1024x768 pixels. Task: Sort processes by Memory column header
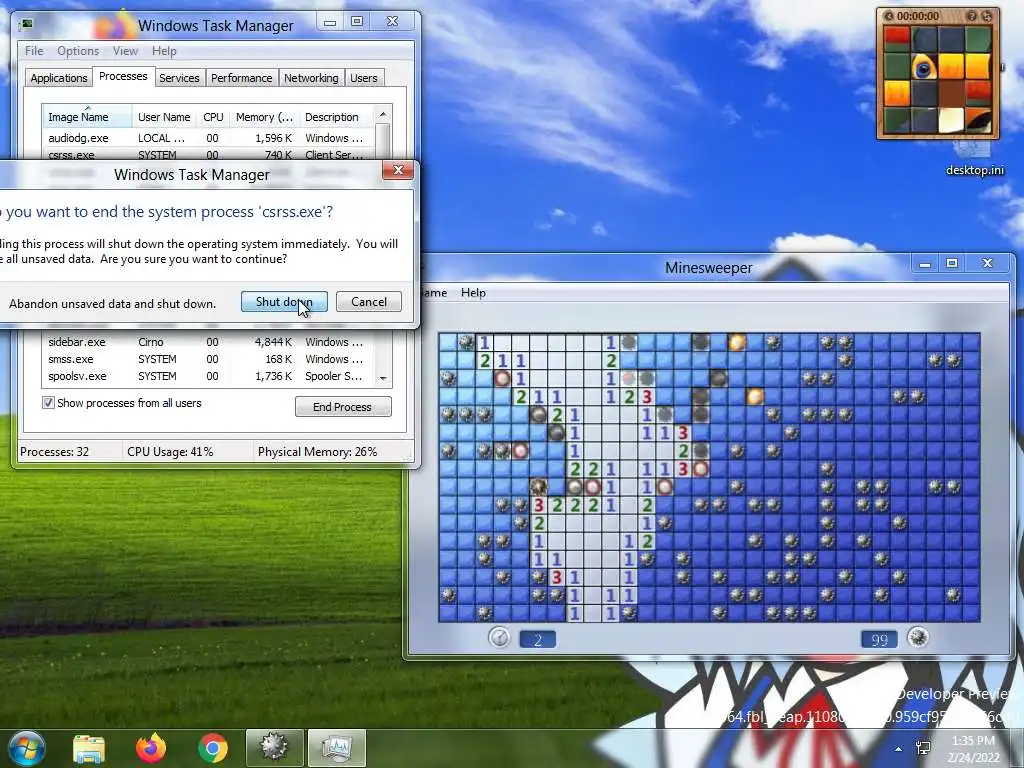pos(264,117)
